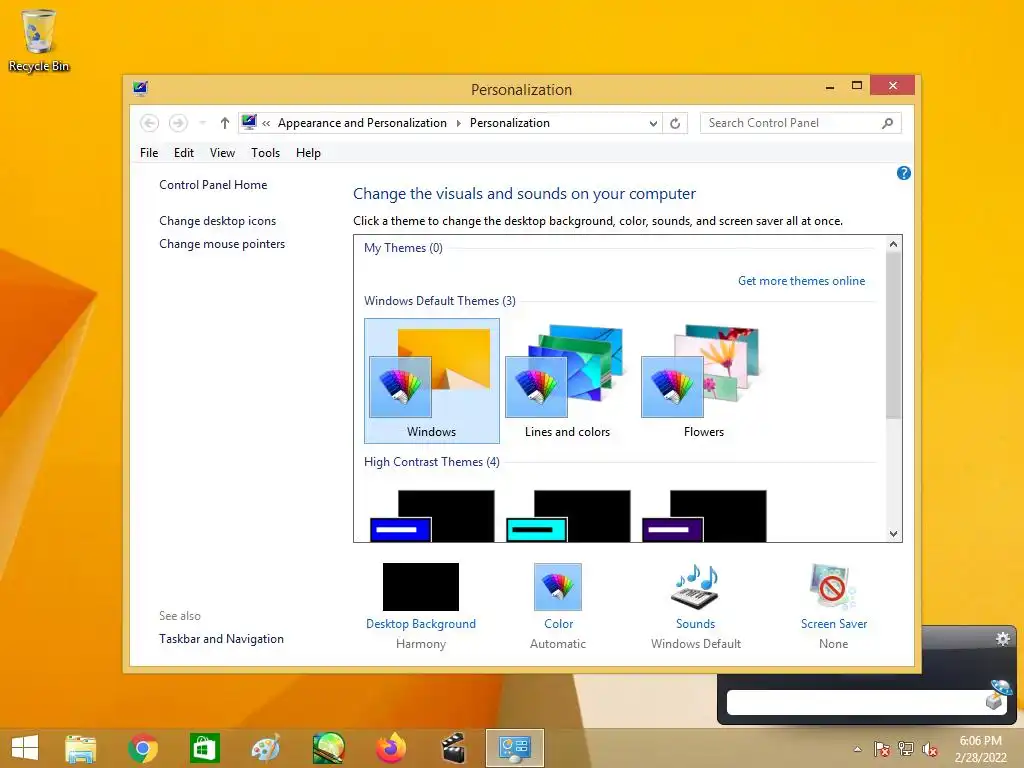Go up one level with Up arrow
Screen dimensions: 1024x768
click(x=225, y=123)
